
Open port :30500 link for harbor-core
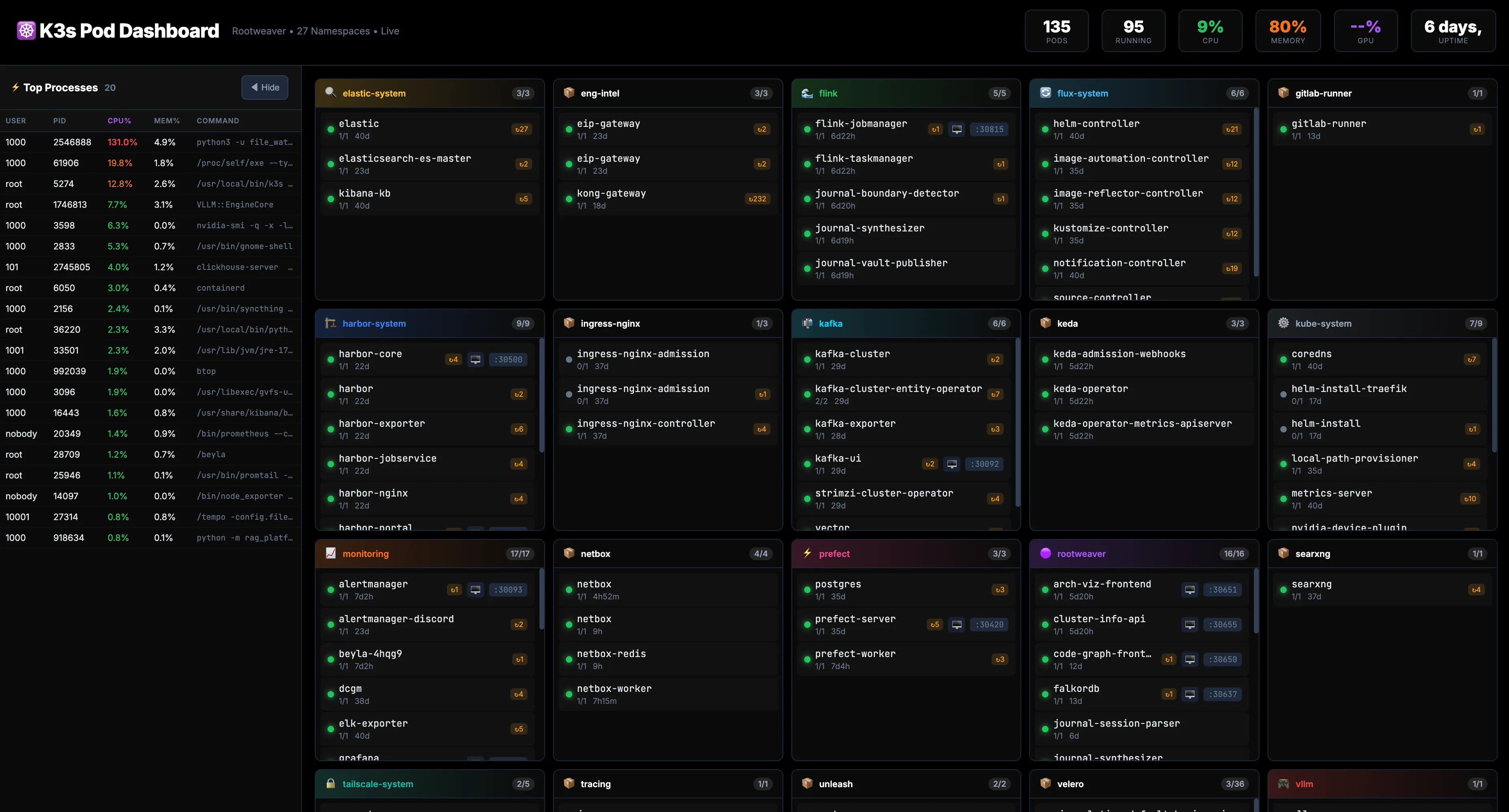[508, 359]
